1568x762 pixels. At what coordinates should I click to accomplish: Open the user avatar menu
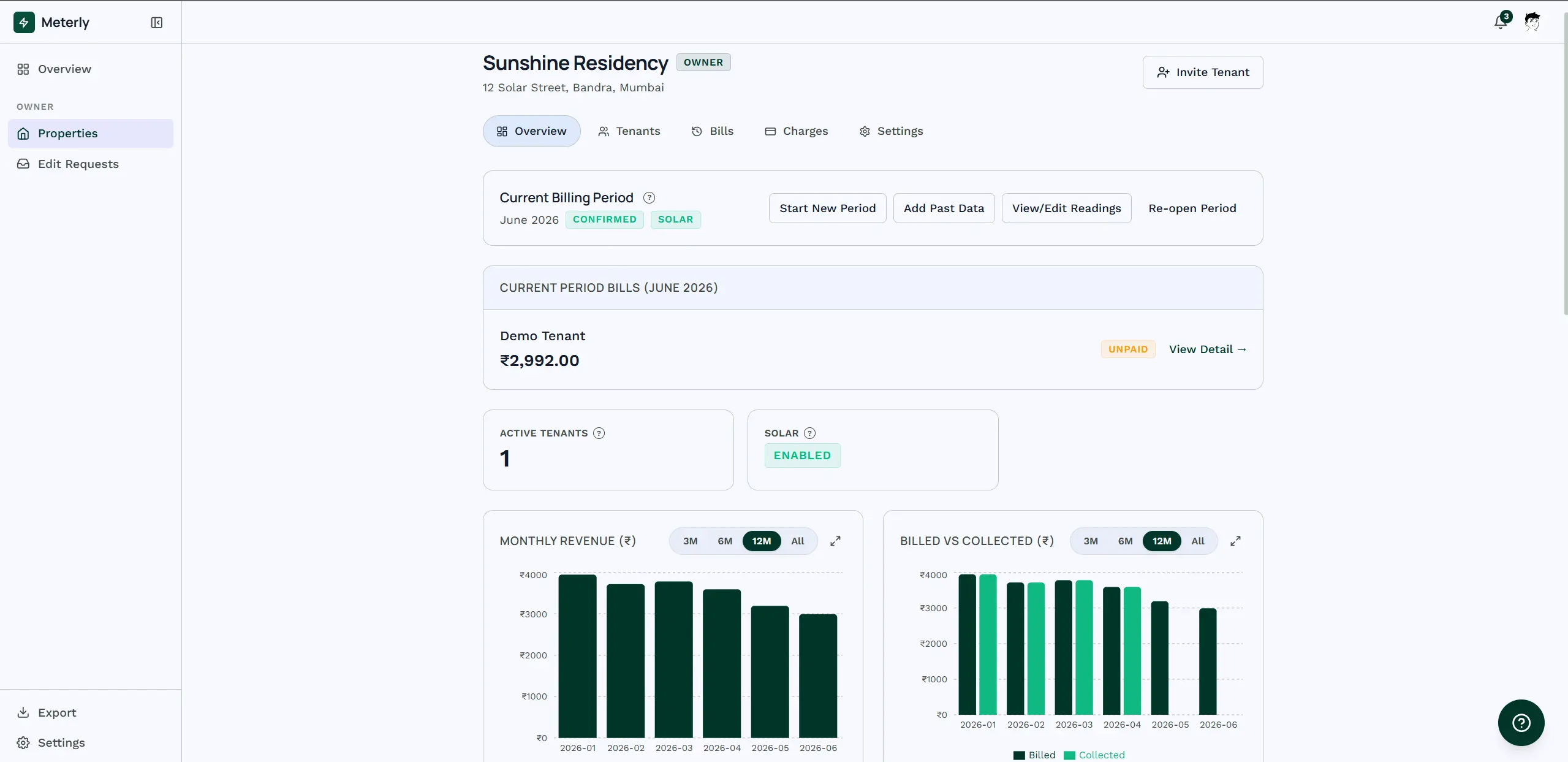coord(1532,21)
